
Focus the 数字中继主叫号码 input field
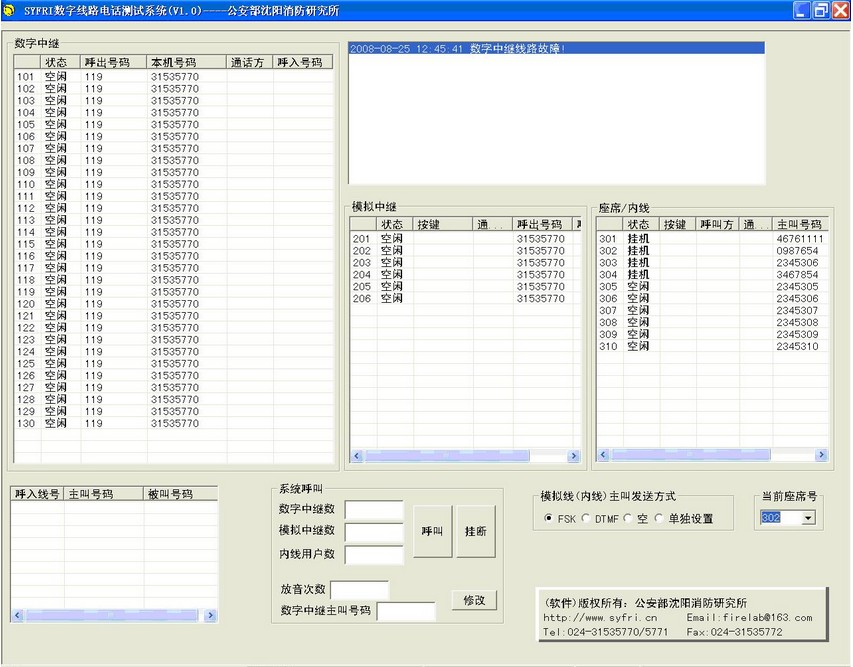pyautogui.click(x=406, y=612)
